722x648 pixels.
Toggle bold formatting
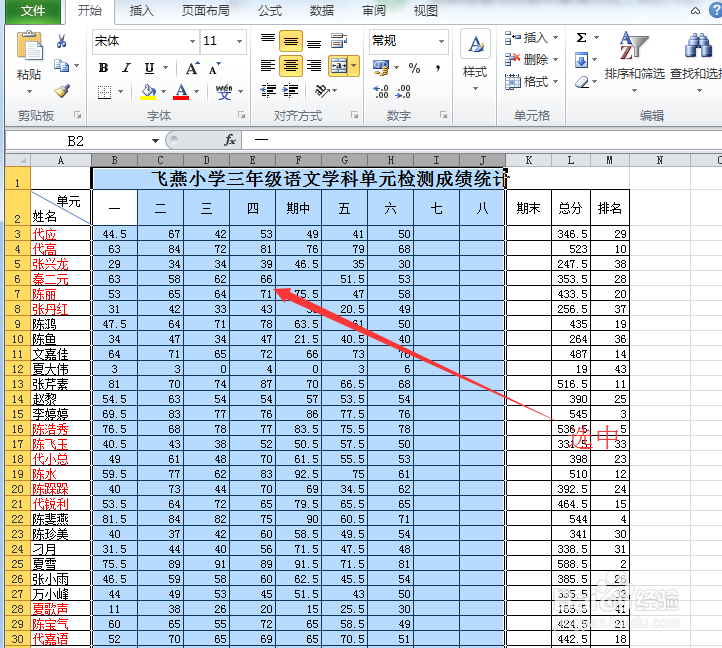tap(104, 68)
